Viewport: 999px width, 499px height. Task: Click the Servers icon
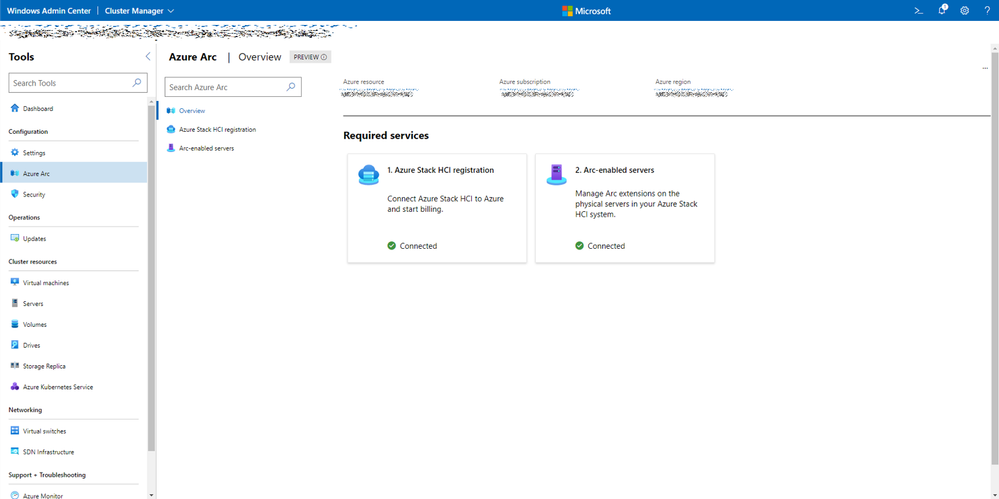coord(15,303)
